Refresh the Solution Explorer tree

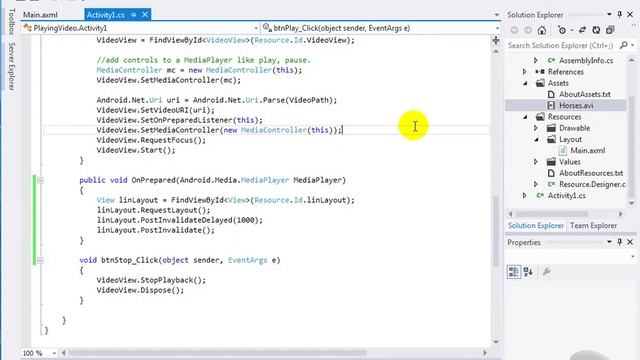coord(596,30)
